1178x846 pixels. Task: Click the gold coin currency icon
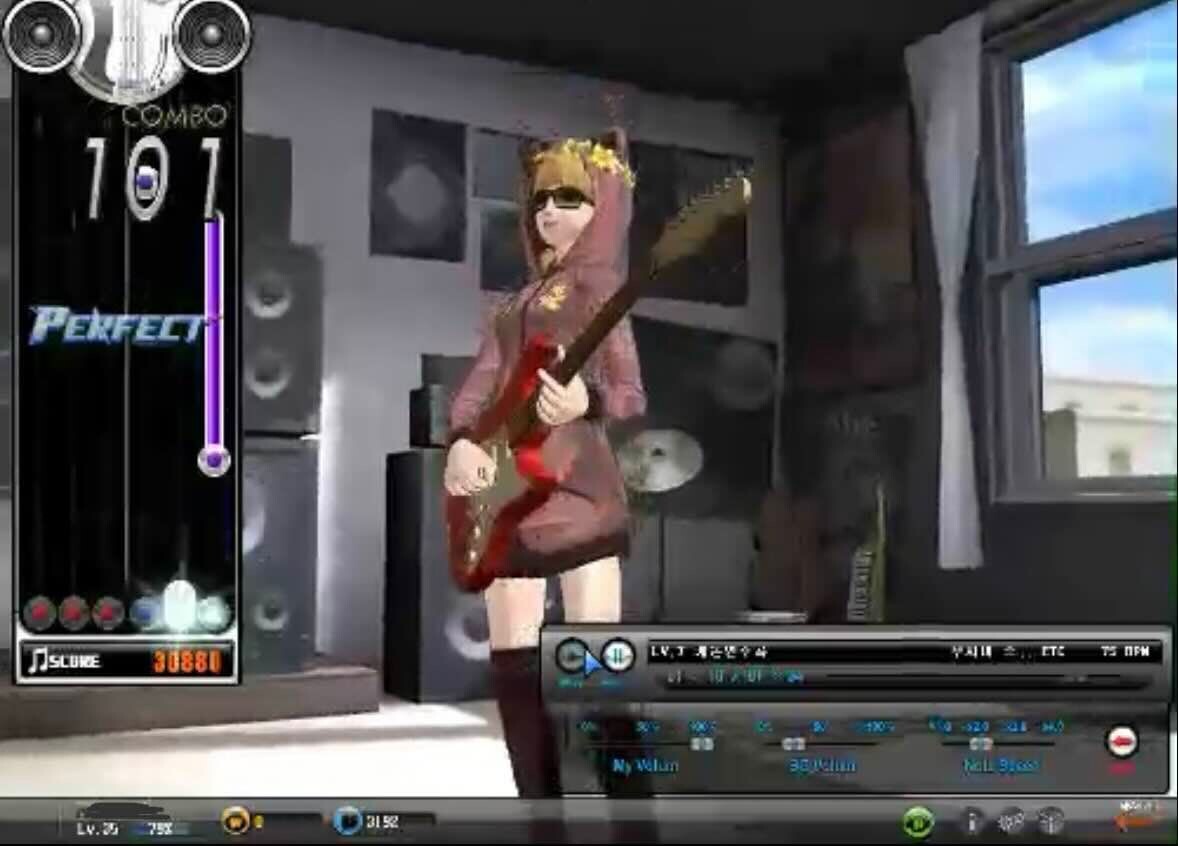coord(235,821)
